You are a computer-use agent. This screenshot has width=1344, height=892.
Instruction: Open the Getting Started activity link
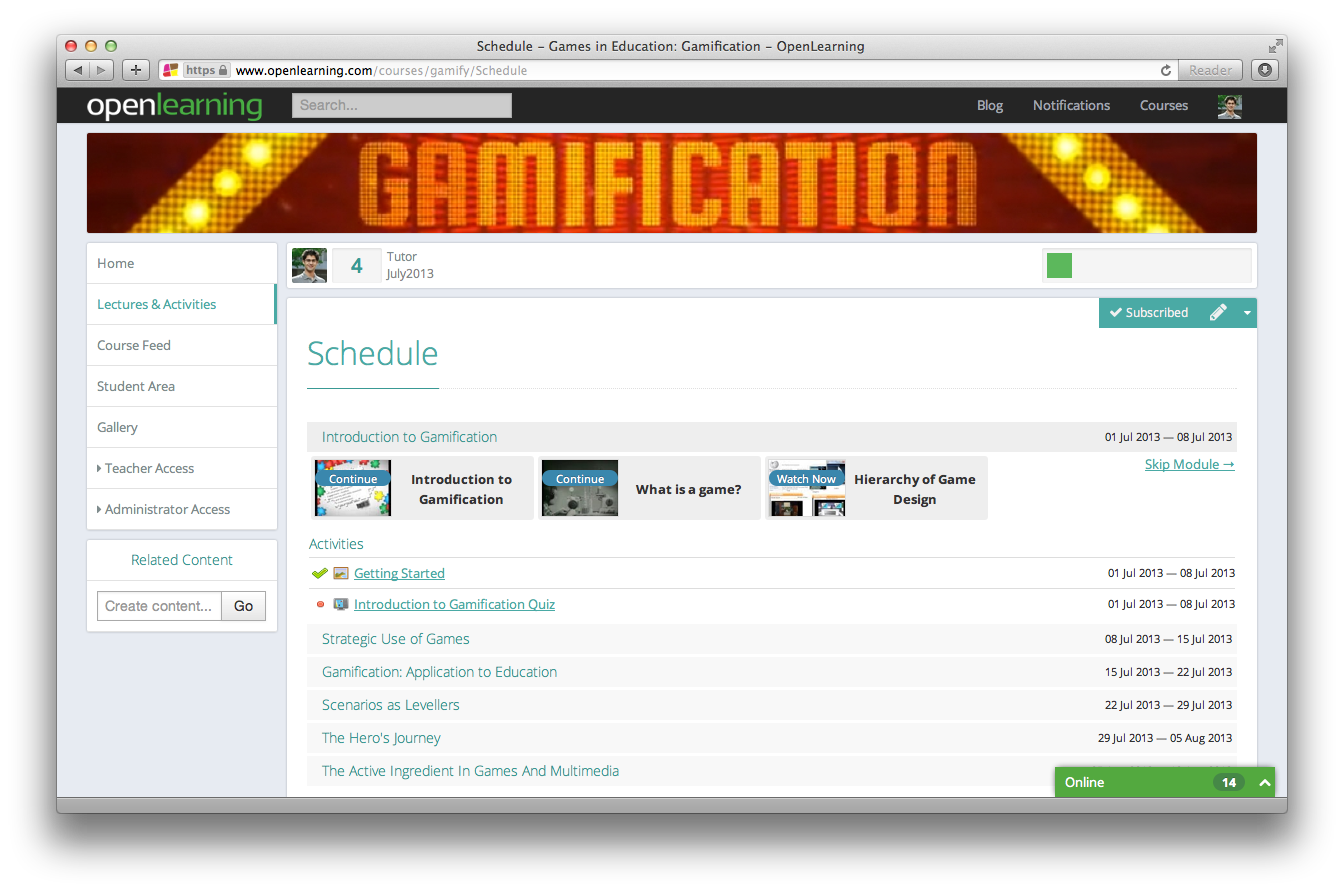399,573
